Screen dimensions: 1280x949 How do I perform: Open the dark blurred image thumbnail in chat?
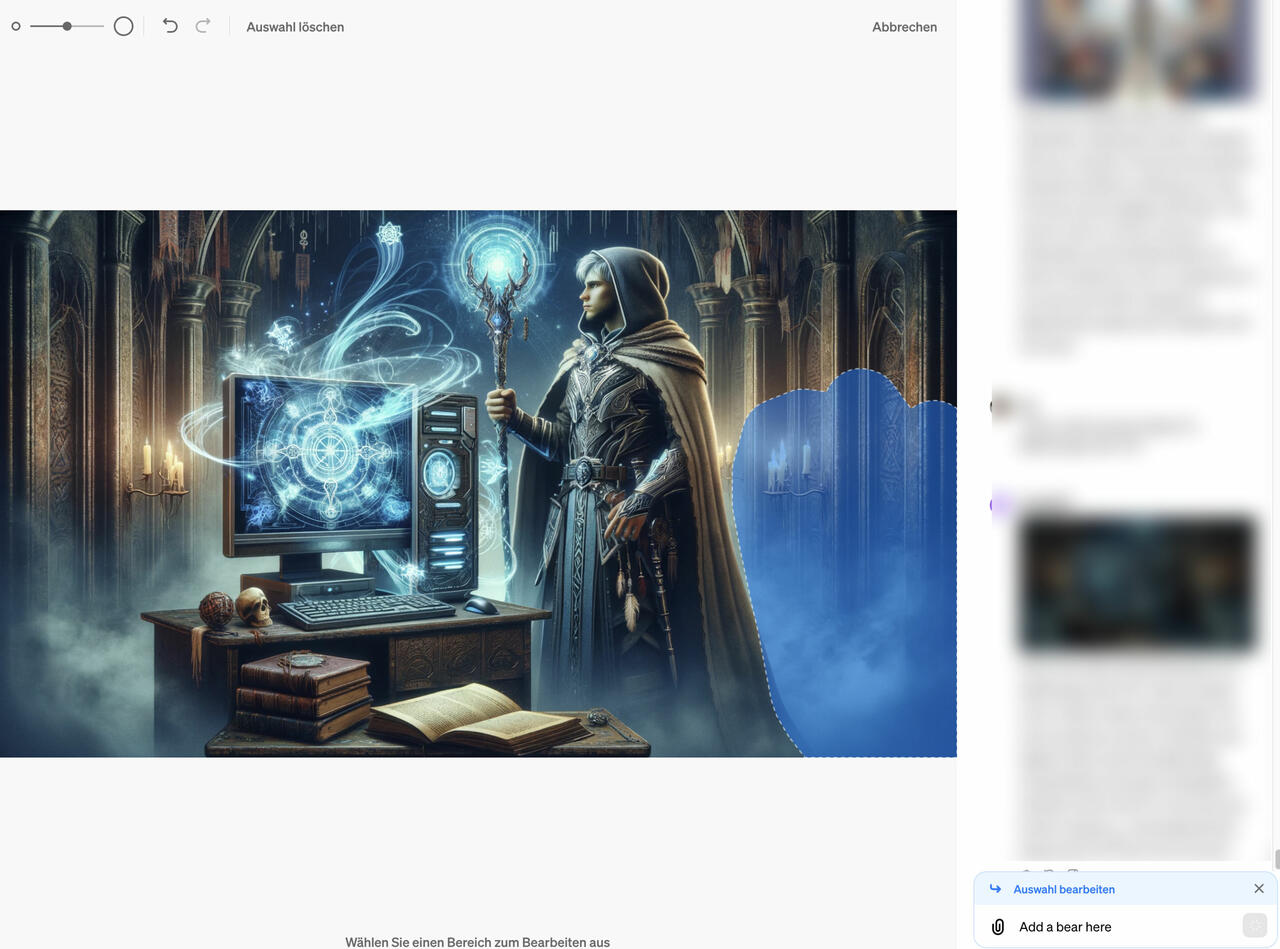click(1137, 583)
